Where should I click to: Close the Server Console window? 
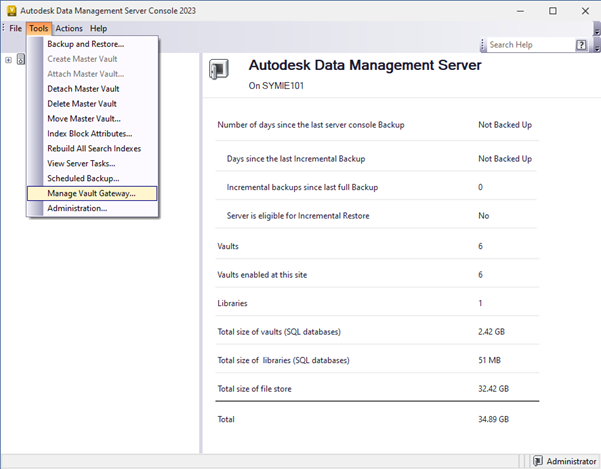[x=585, y=11]
